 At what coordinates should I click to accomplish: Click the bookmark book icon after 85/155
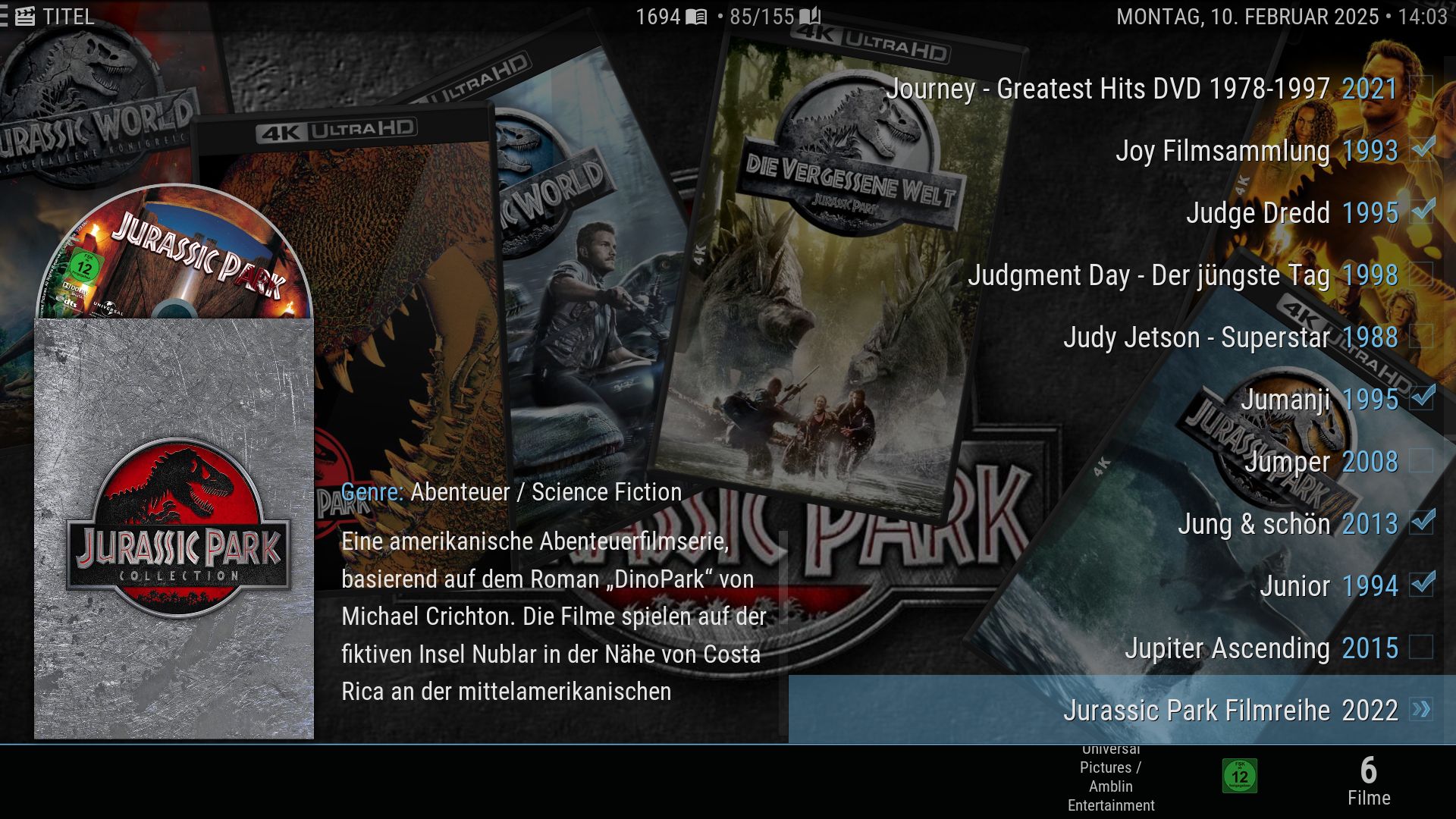pos(810,17)
